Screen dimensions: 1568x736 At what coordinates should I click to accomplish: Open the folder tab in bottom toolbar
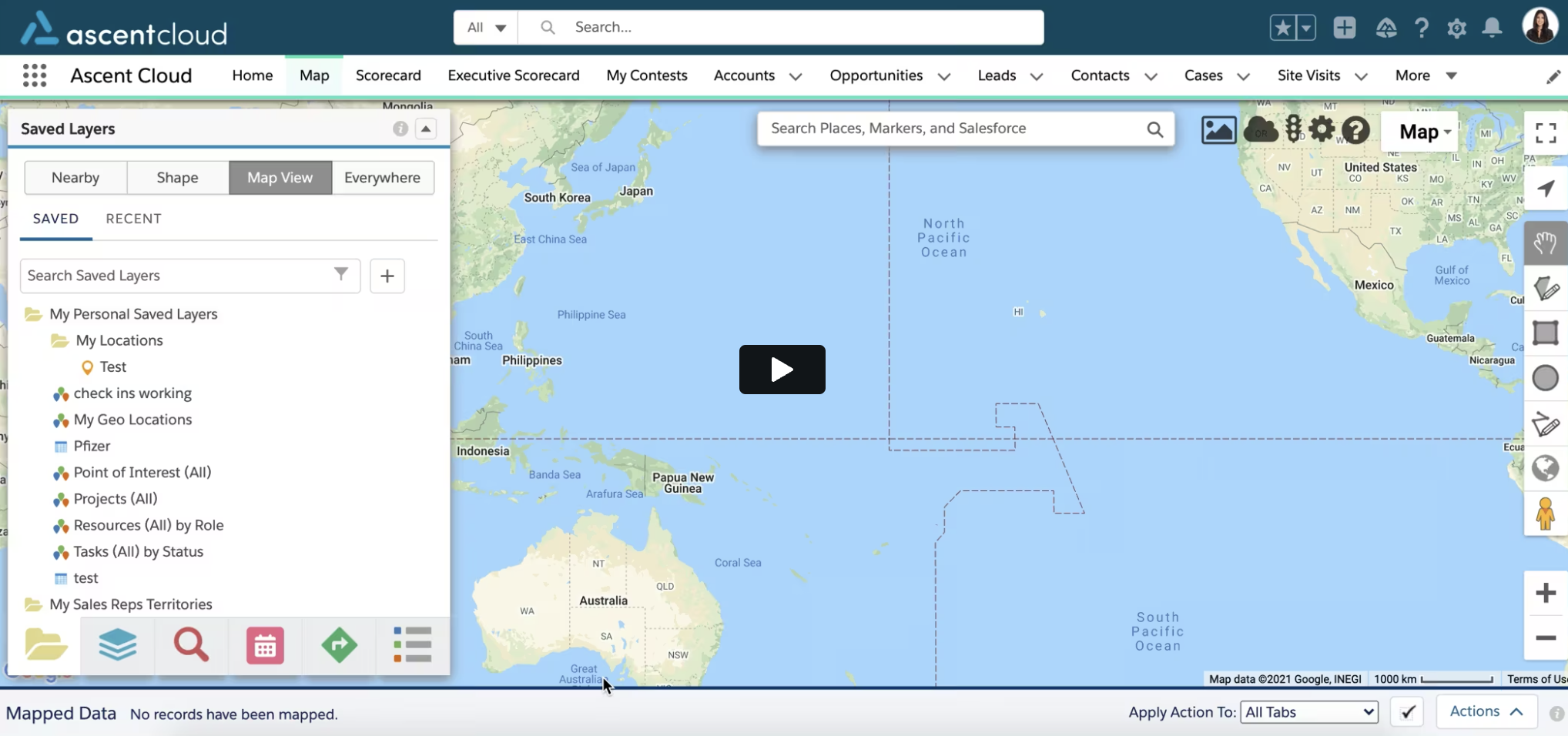point(45,645)
